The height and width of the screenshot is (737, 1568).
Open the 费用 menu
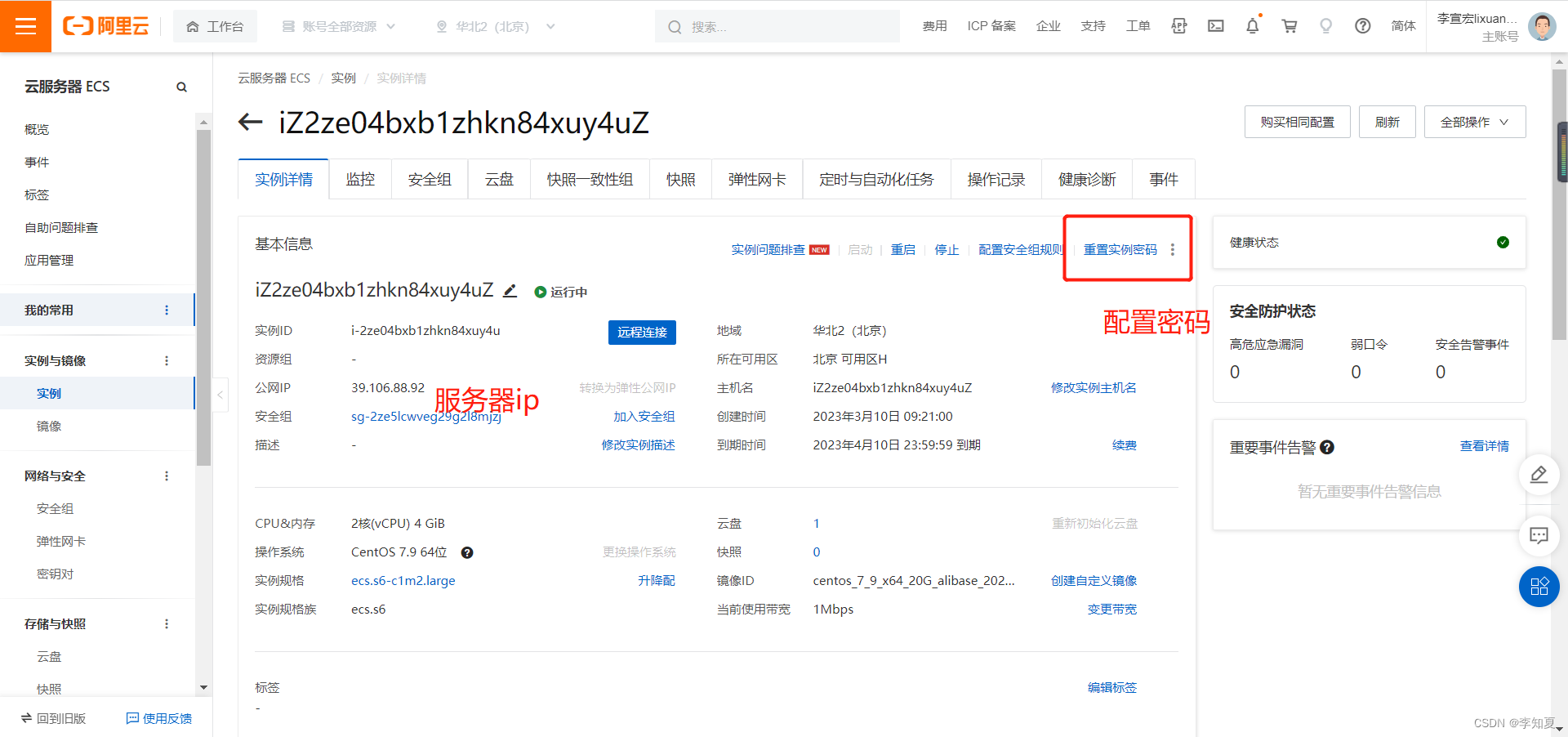pos(934,26)
